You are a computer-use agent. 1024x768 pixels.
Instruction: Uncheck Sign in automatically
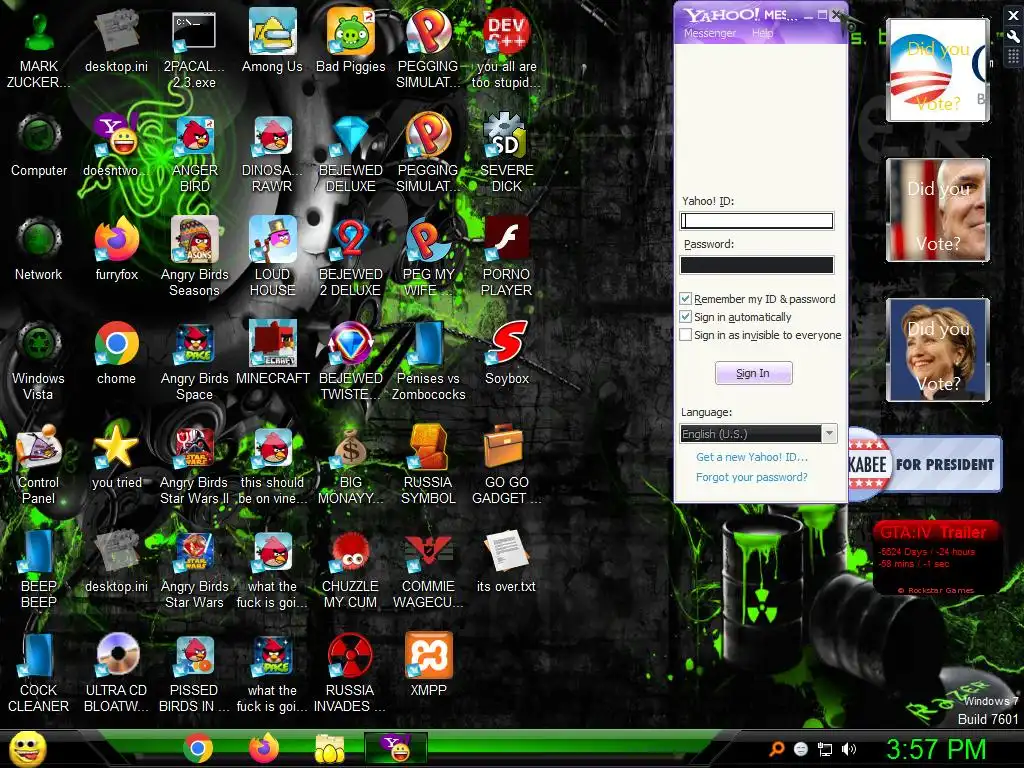click(x=685, y=317)
